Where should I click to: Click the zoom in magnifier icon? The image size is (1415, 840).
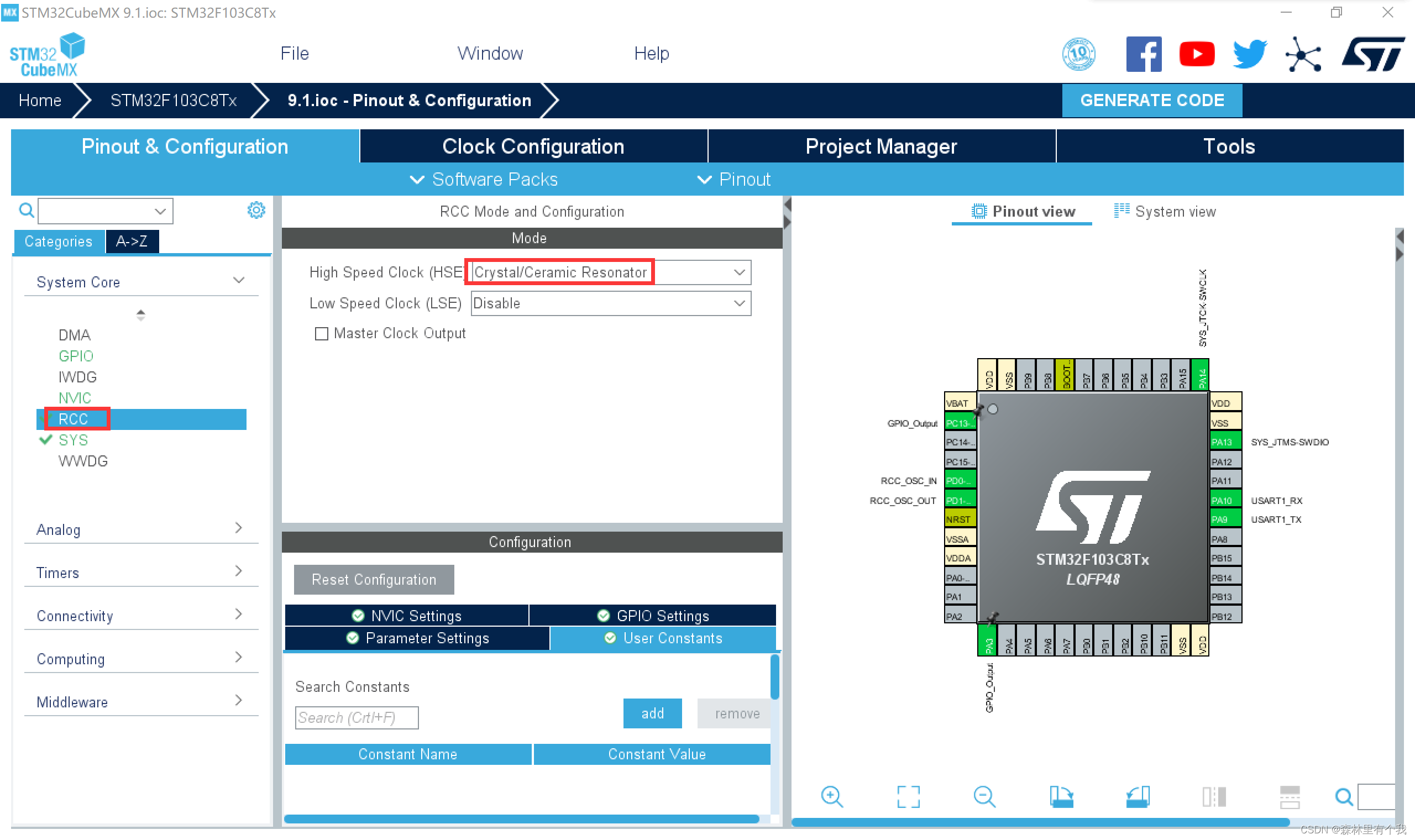click(831, 796)
